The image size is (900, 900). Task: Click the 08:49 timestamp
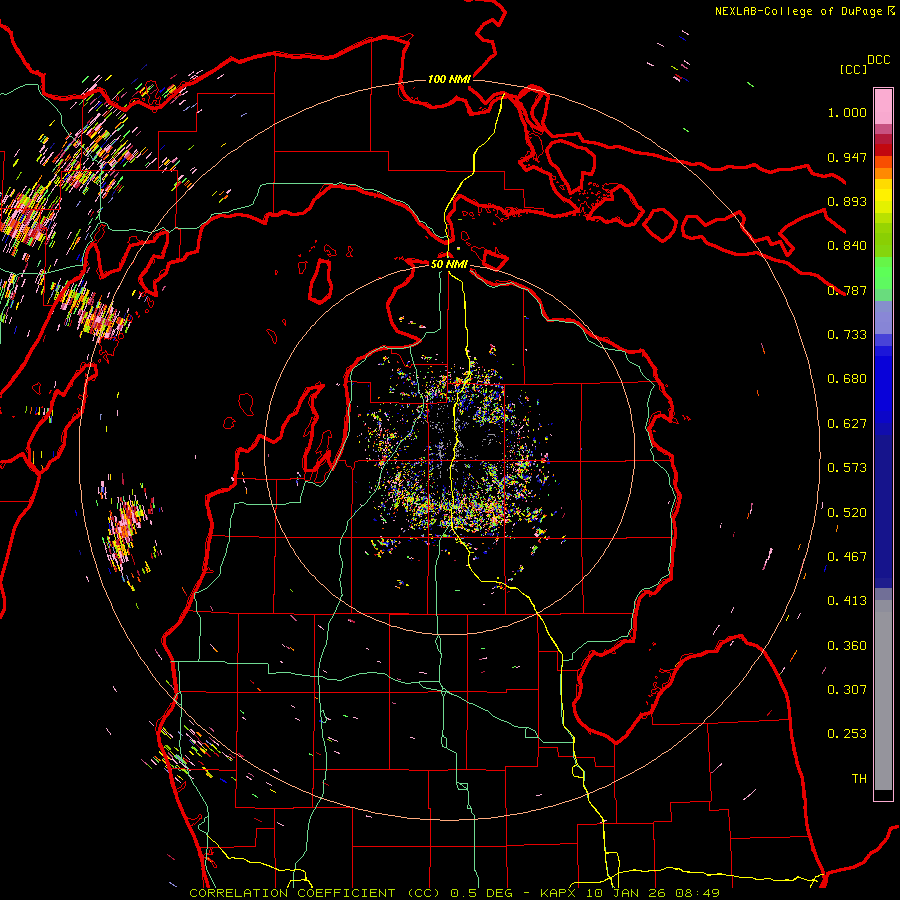point(697,893)
